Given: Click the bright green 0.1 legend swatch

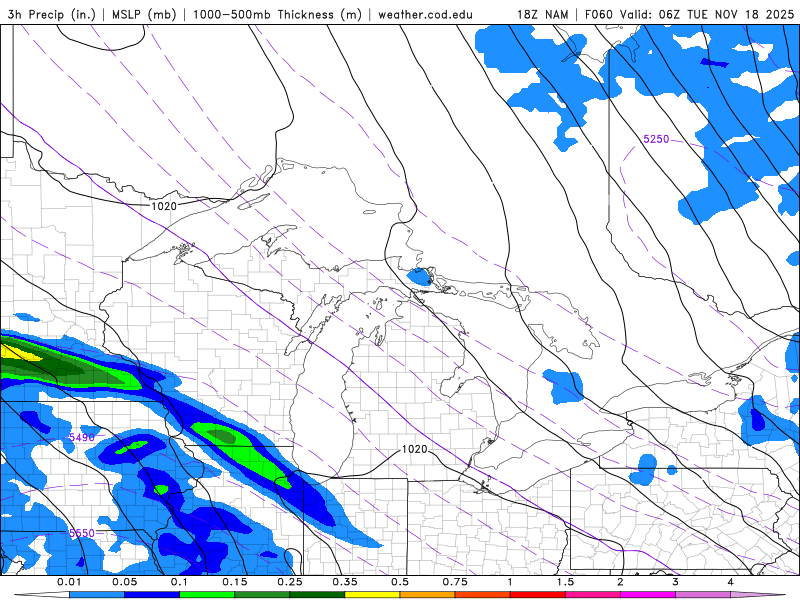Looking at the screenshot, I should click(x=207, y=595).
